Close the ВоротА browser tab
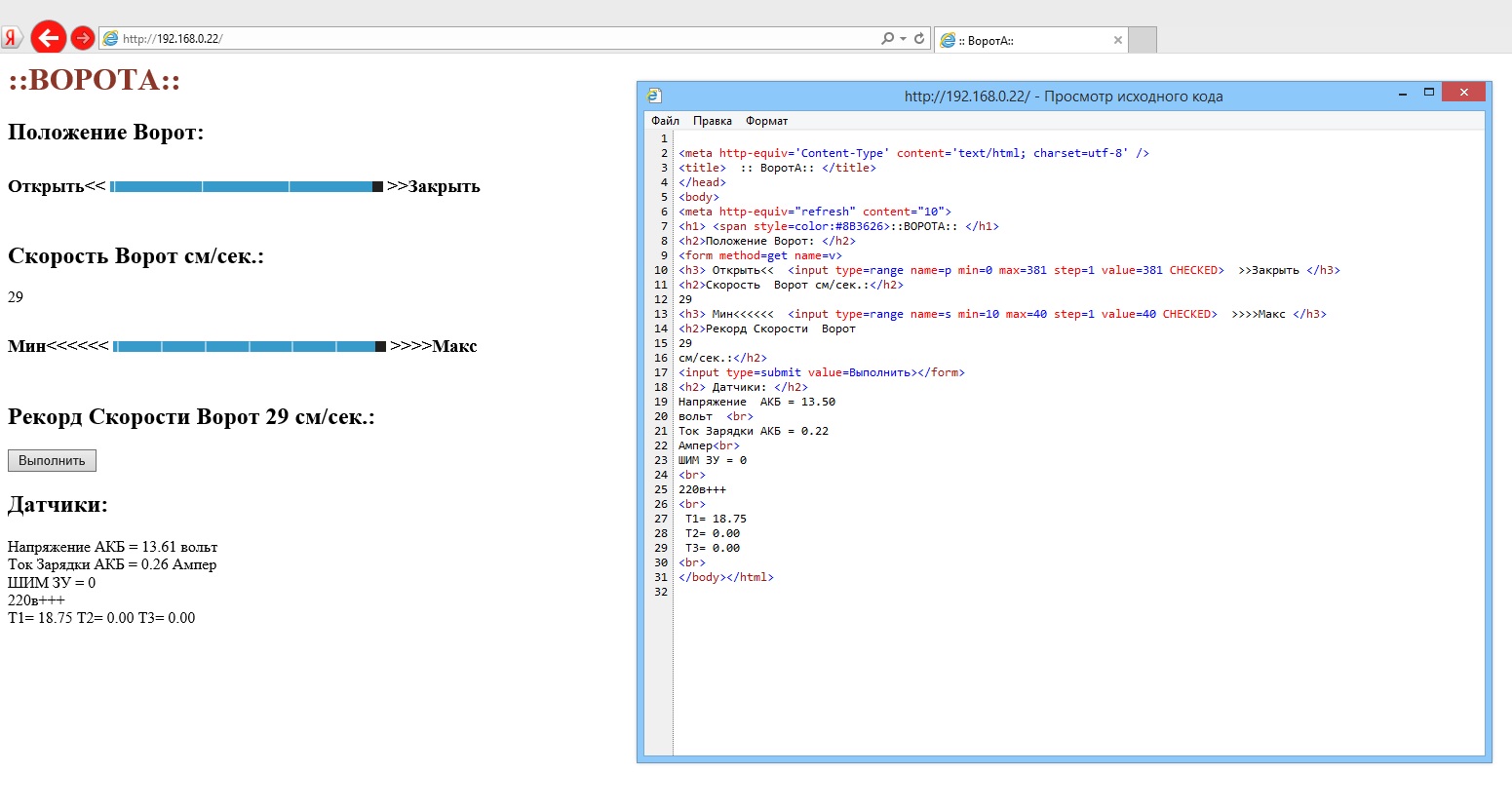Screen dimensions: 1512x812 coord(1118,40)
